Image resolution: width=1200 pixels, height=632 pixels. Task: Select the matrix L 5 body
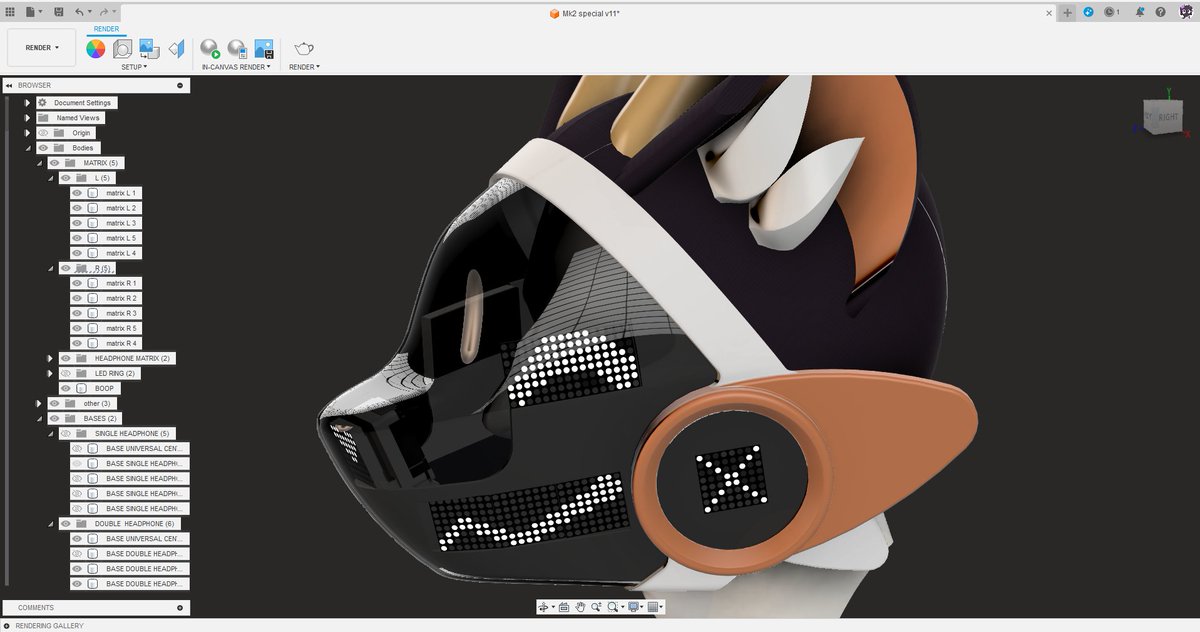point(121,238)
